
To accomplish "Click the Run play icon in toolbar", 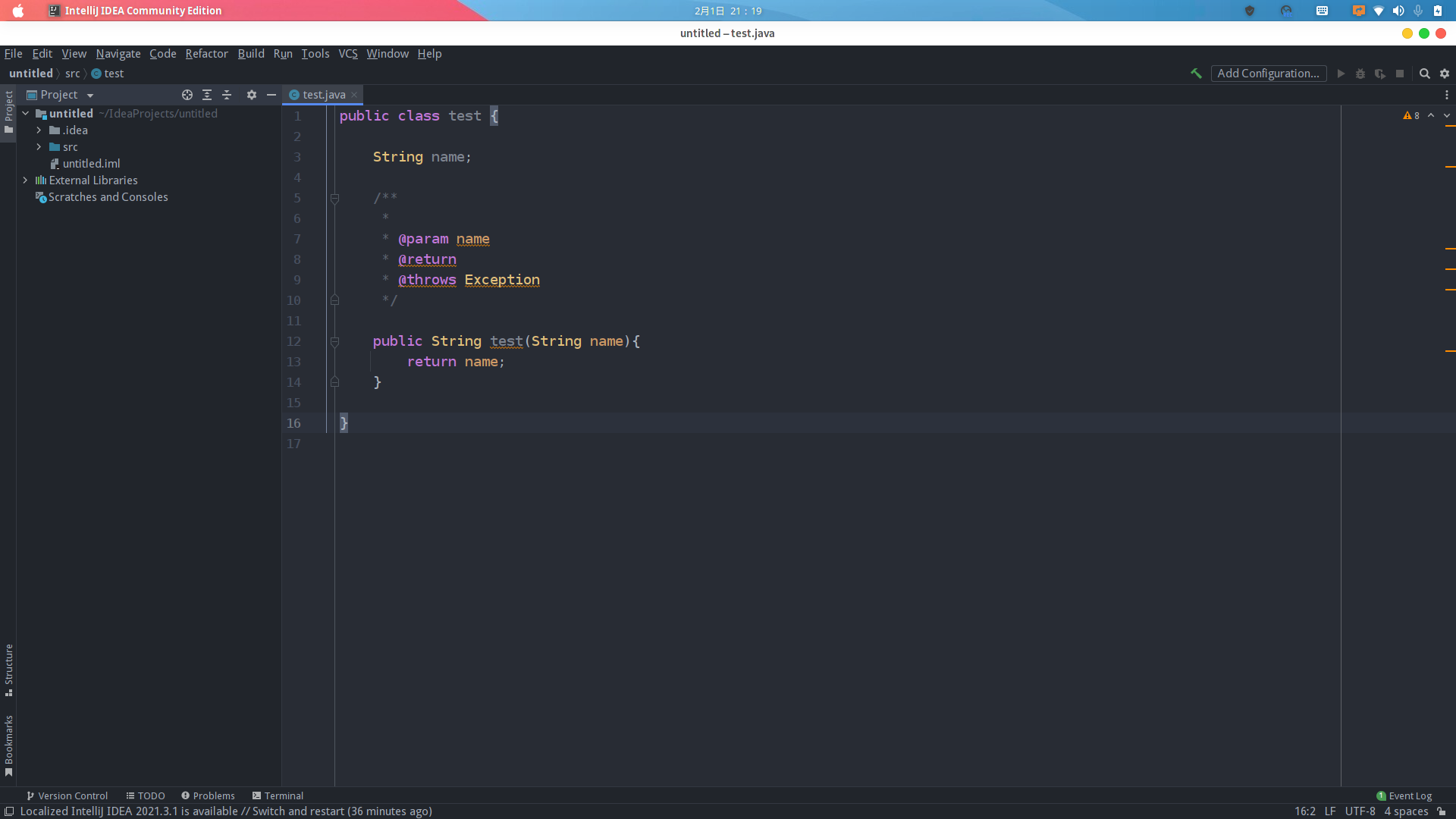I will [x=1341, y=74].
